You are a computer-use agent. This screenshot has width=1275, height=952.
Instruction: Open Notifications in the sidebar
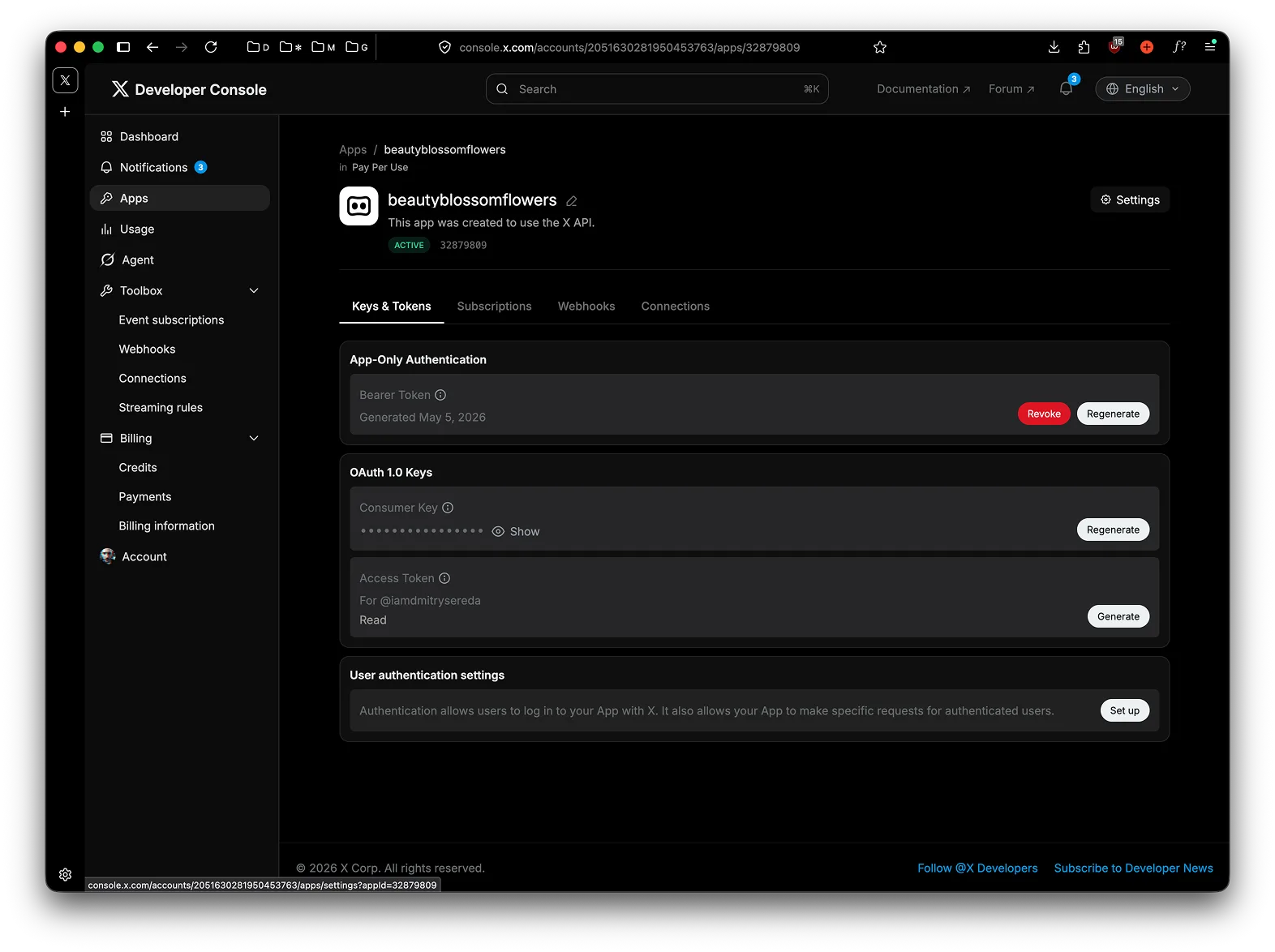click(x=179, y=167)
